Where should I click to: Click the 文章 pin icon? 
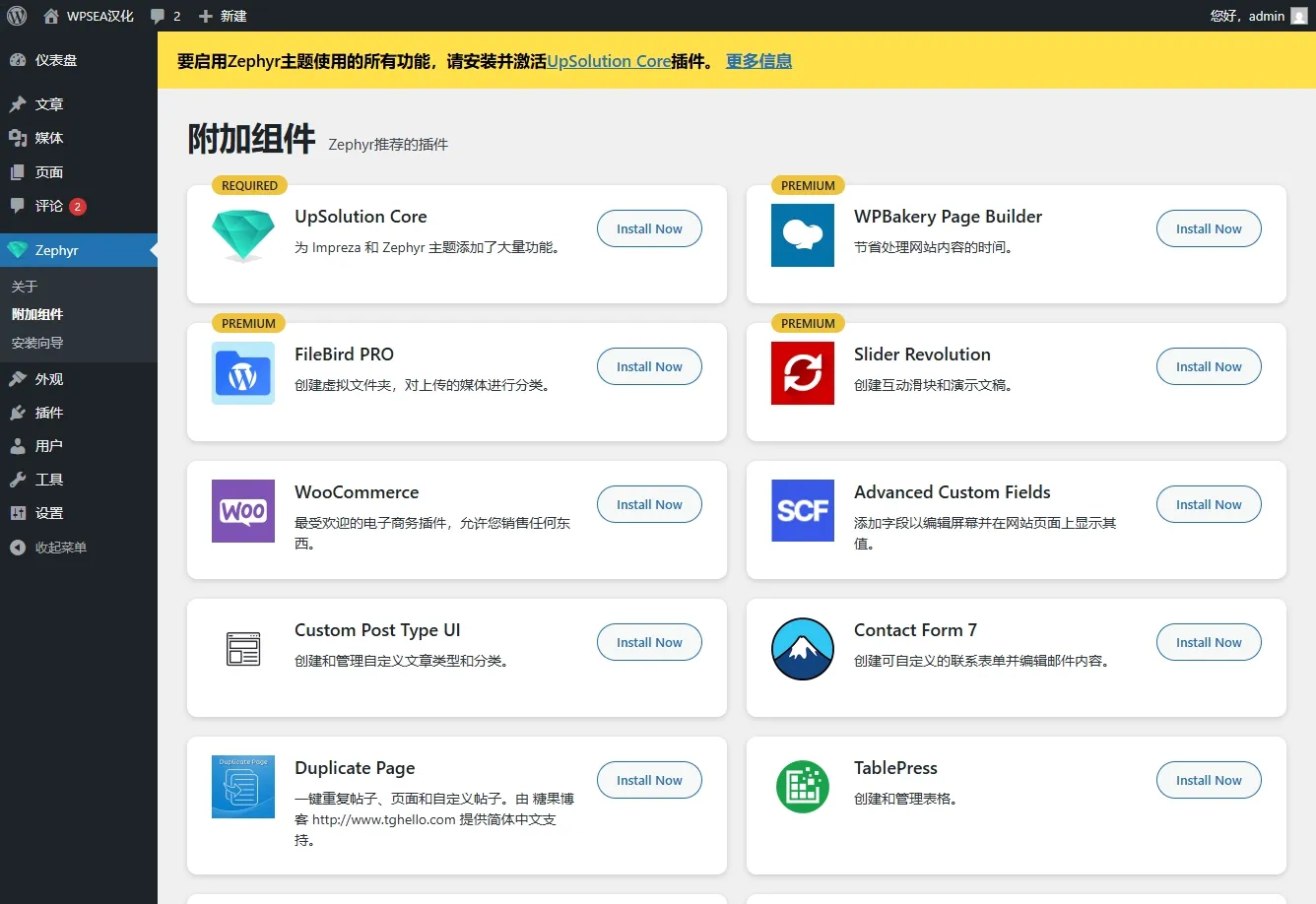click(x=18, y=104)
